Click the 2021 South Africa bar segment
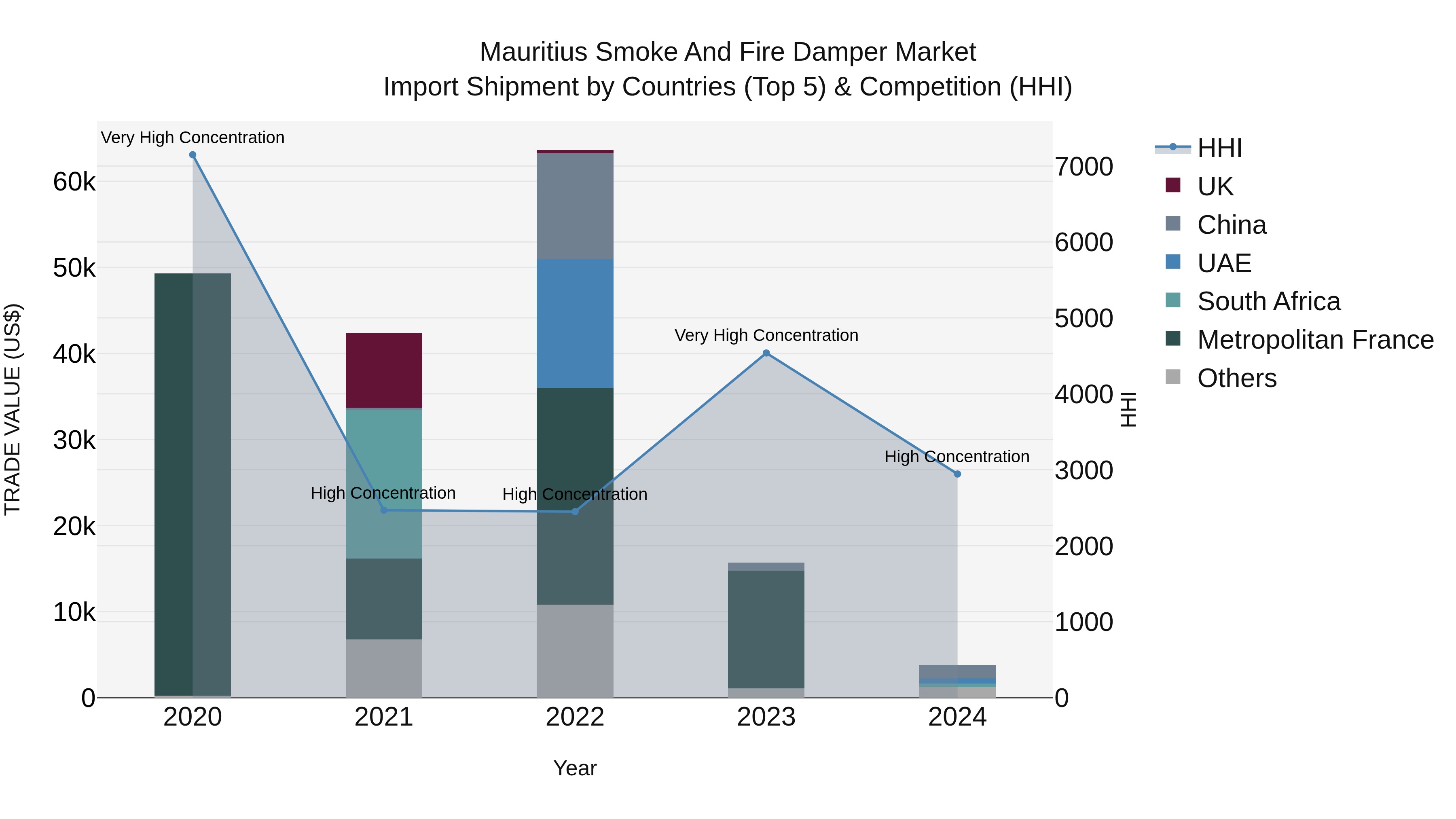This screenshot has height=819, width=1456. 384,485
